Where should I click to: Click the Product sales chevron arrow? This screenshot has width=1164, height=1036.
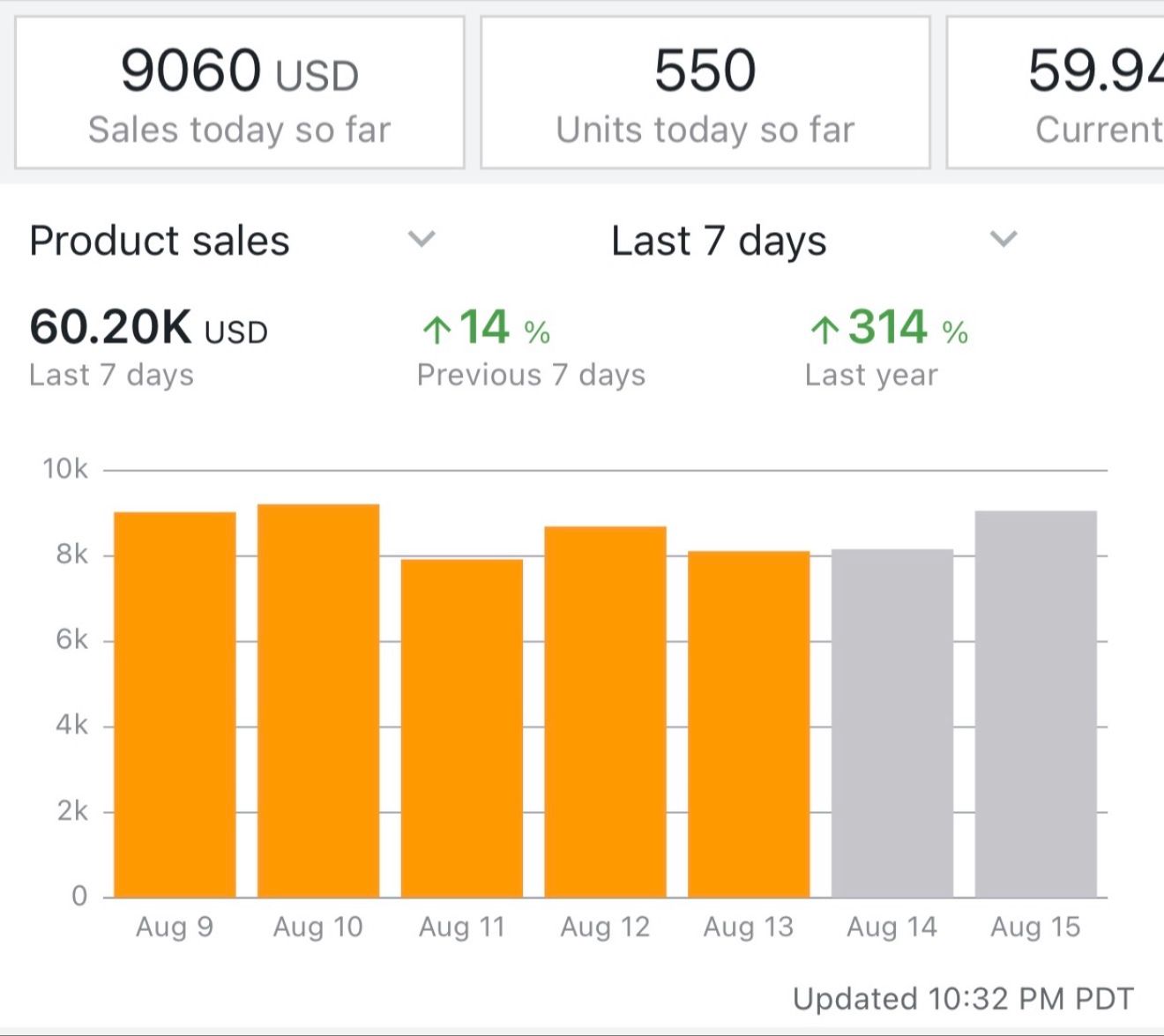(x=422, y=239)
